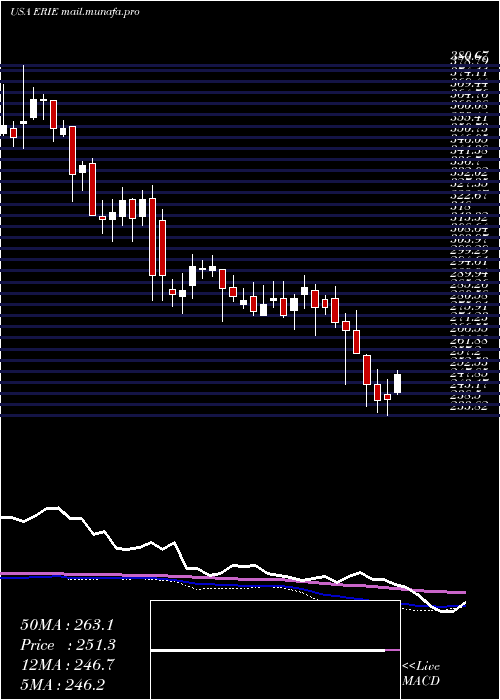
Task: Click the 'Price : 251.3' readout
Action: point(68,645)
